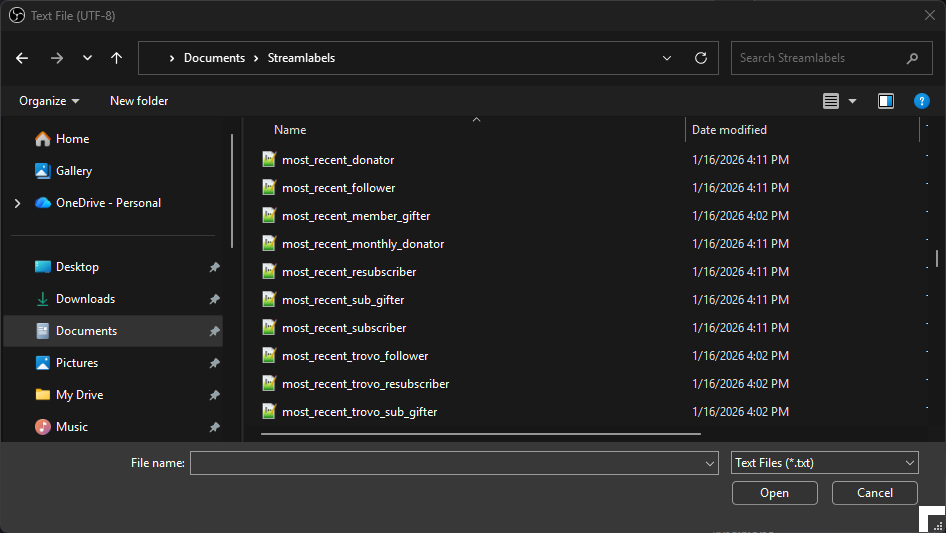This screenshot has height=533, width=946.
Task: Sort files by Date modified column
Action: click(730, 130)
